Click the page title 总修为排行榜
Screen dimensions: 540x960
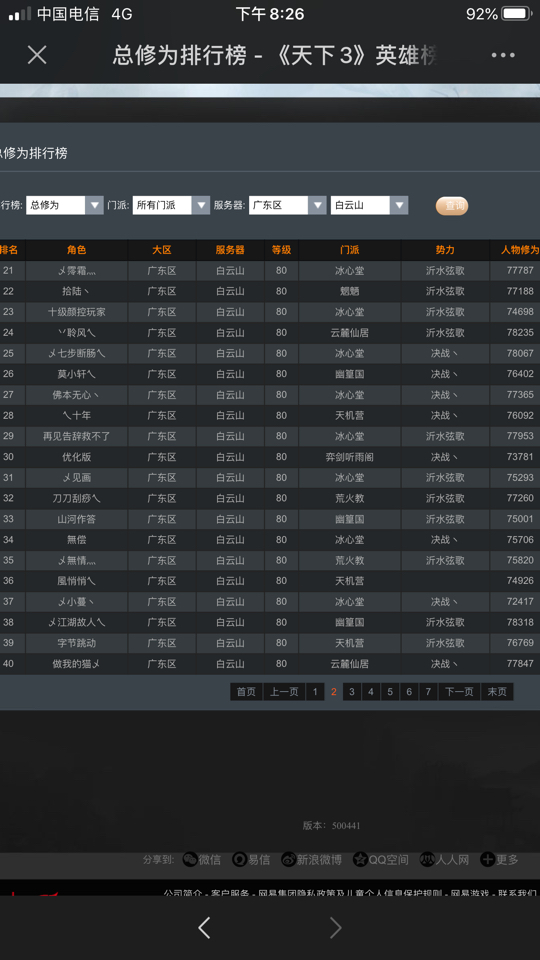coord(179,55)
